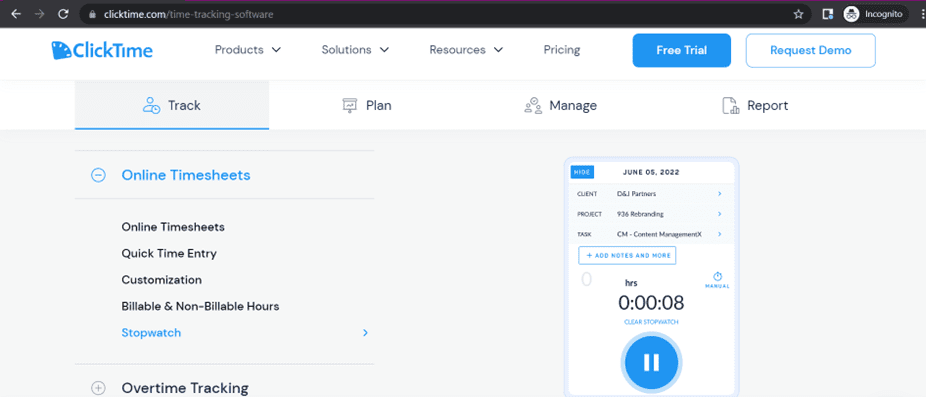Click the 0:00:08 timer readout
This screenshot has width=926, height=397.
pyautogui.click(x=651, y=302)
